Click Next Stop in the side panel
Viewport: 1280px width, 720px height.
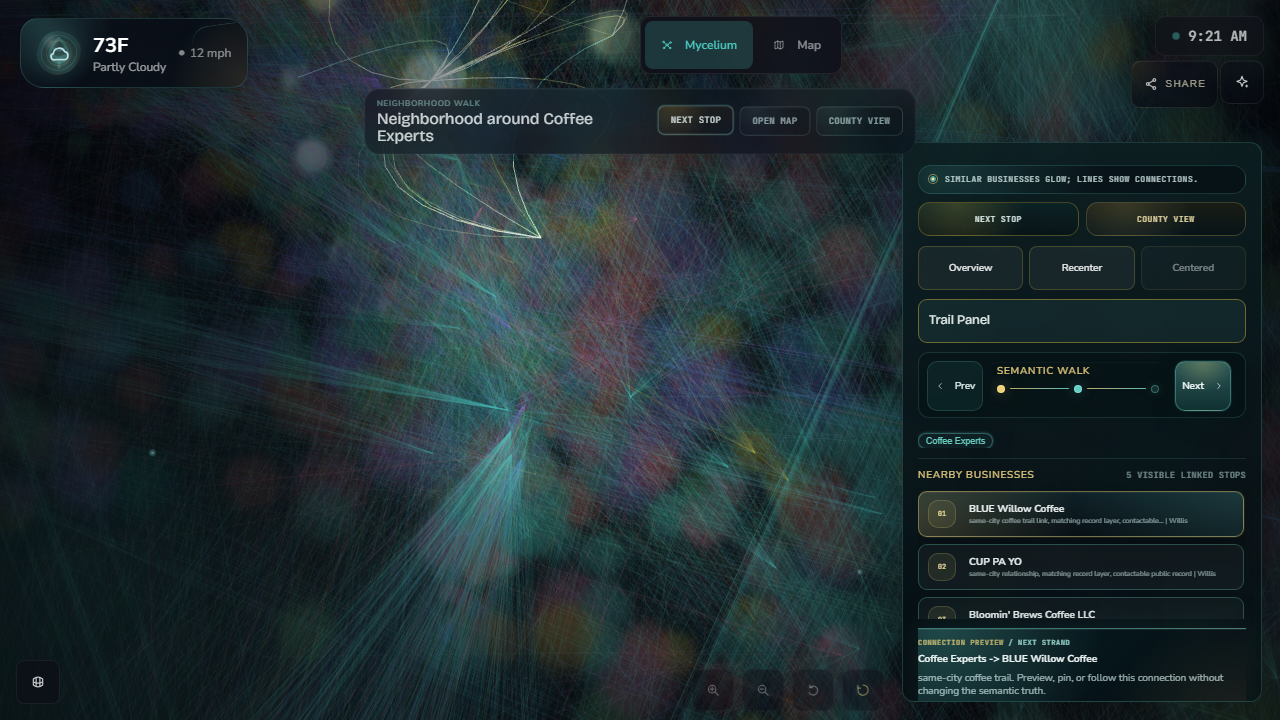[x=998, y=219]
